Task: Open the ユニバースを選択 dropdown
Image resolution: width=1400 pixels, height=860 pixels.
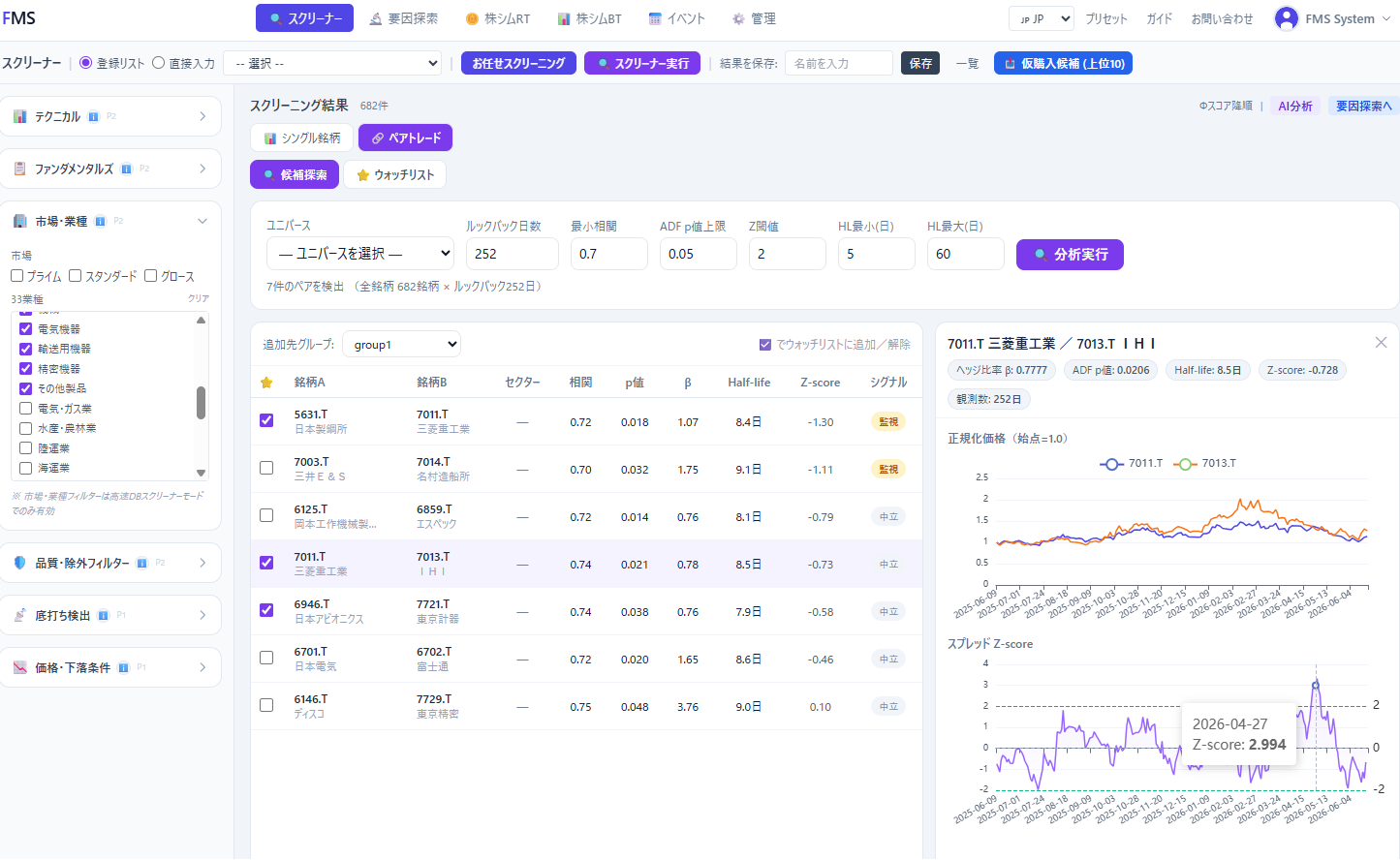Action: point(360,254)
